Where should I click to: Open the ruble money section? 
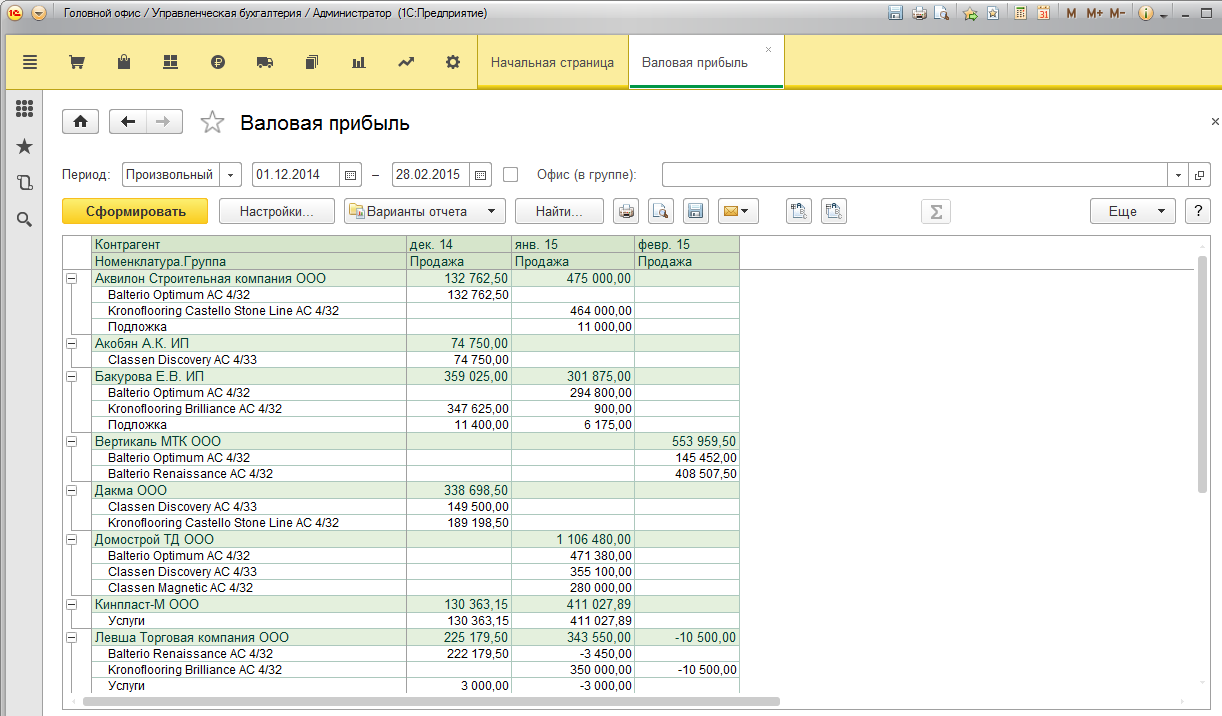[218, 62]
